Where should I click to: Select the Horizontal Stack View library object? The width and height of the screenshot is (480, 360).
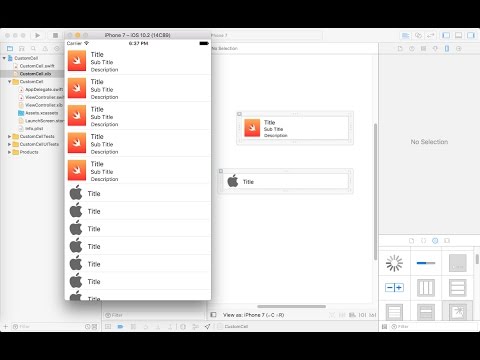[x=426, y=288]
